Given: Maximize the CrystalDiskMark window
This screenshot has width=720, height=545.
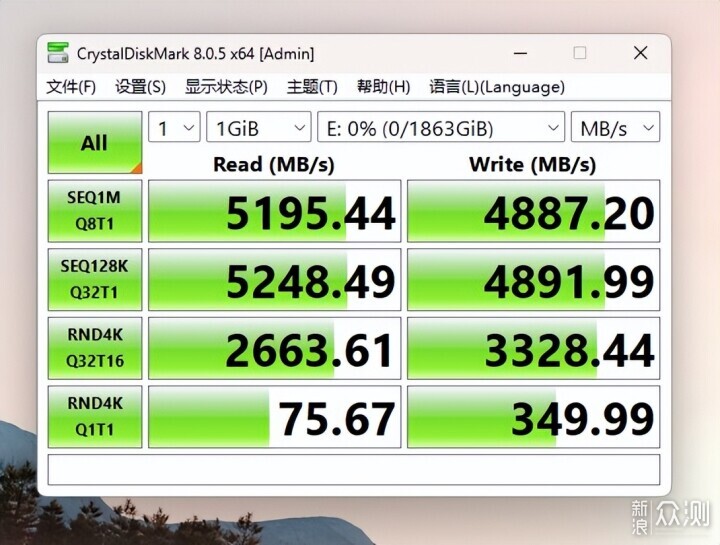Looking at the screenshot, I should click(x=580, y=53).
